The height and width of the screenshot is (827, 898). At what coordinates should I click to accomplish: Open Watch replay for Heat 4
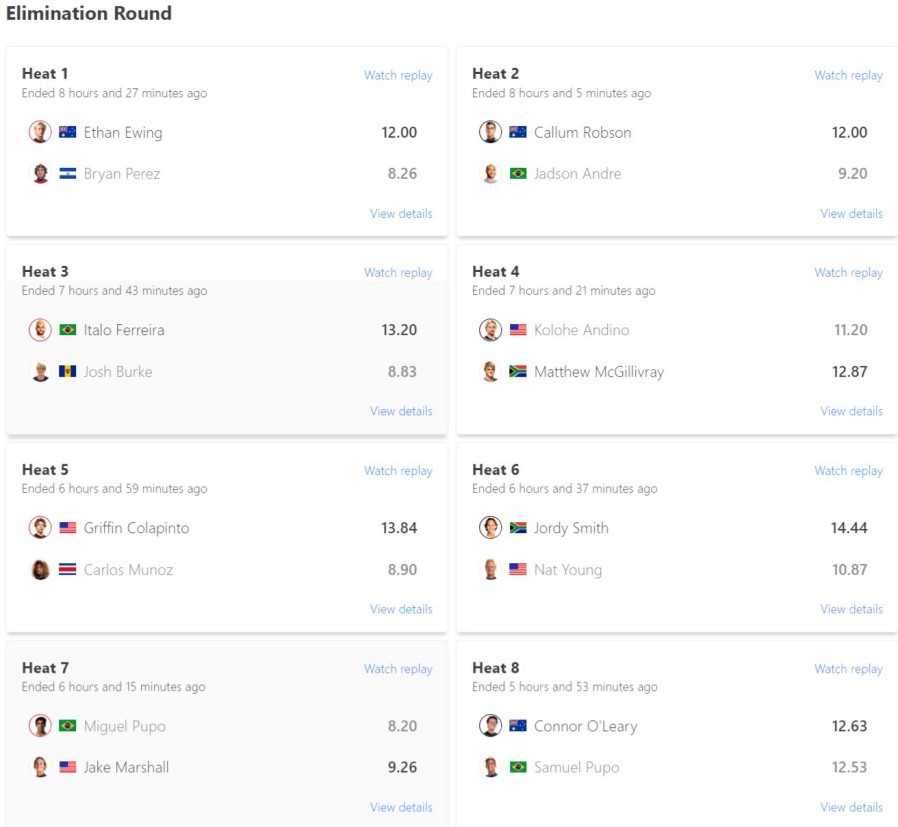point(848,272)
